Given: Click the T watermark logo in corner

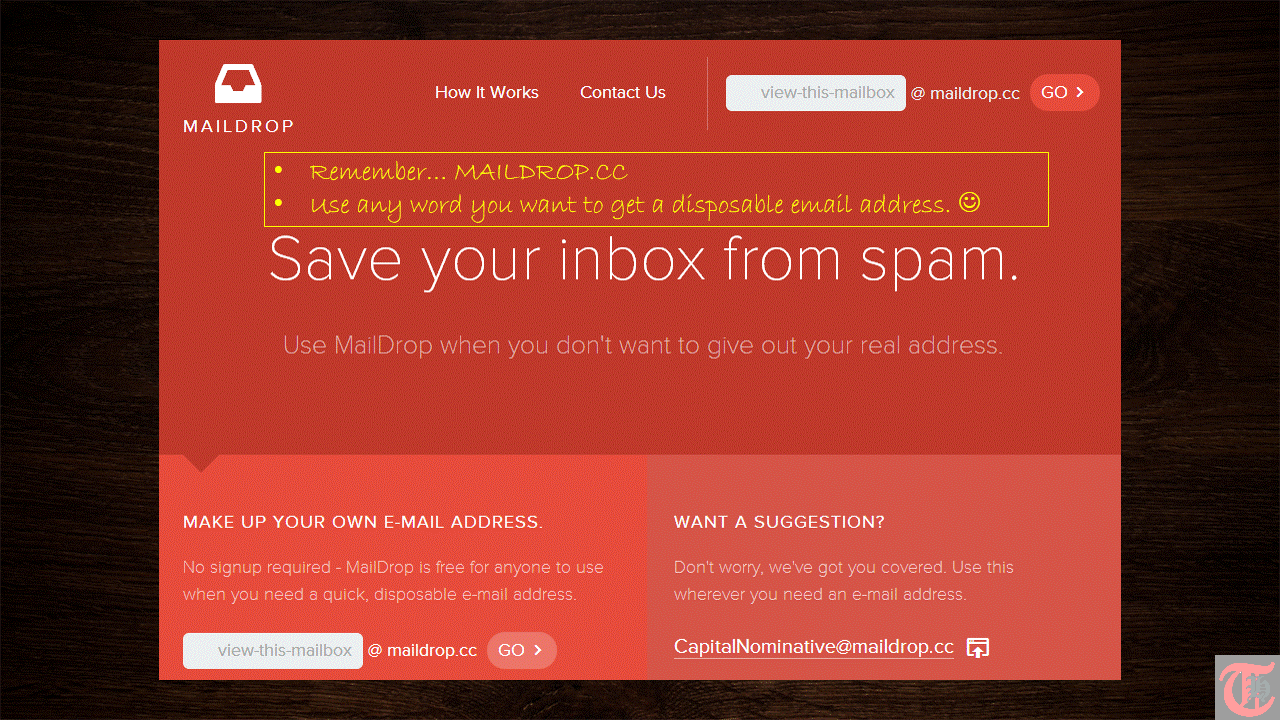Looking at the screenshot, I should tap(1247, 688).
